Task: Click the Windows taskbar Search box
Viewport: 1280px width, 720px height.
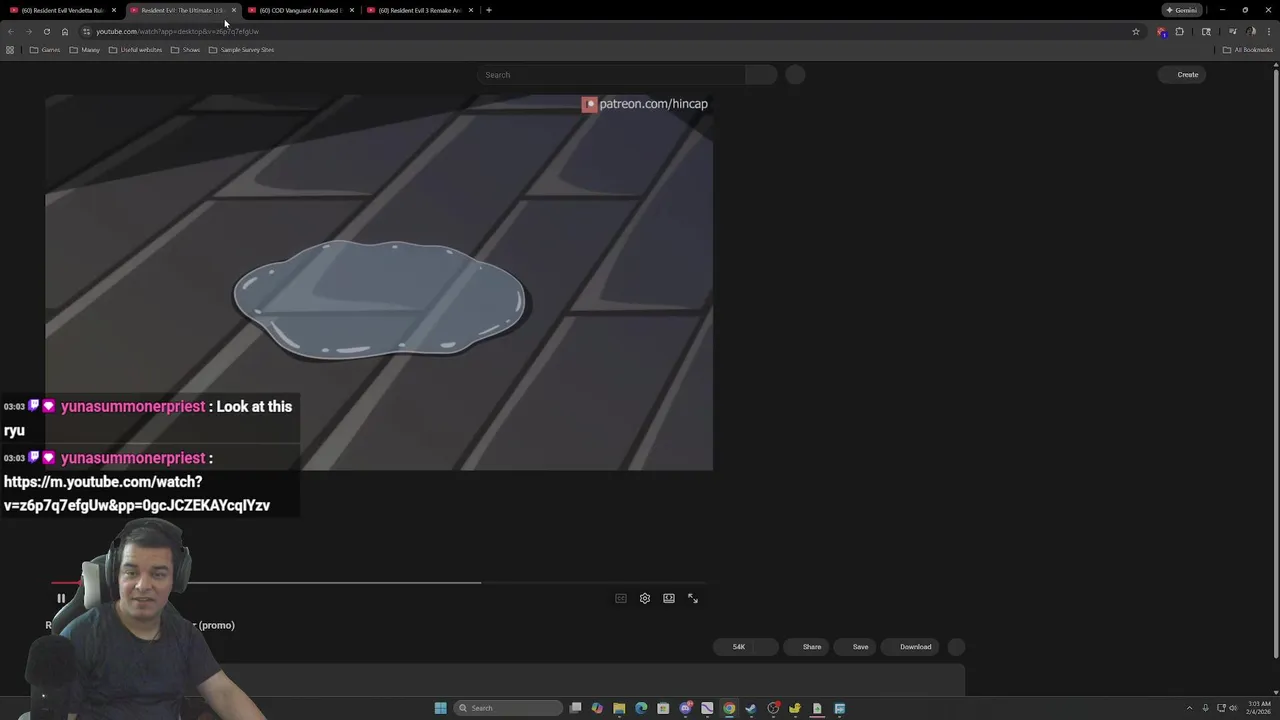Action: point(508,708)
